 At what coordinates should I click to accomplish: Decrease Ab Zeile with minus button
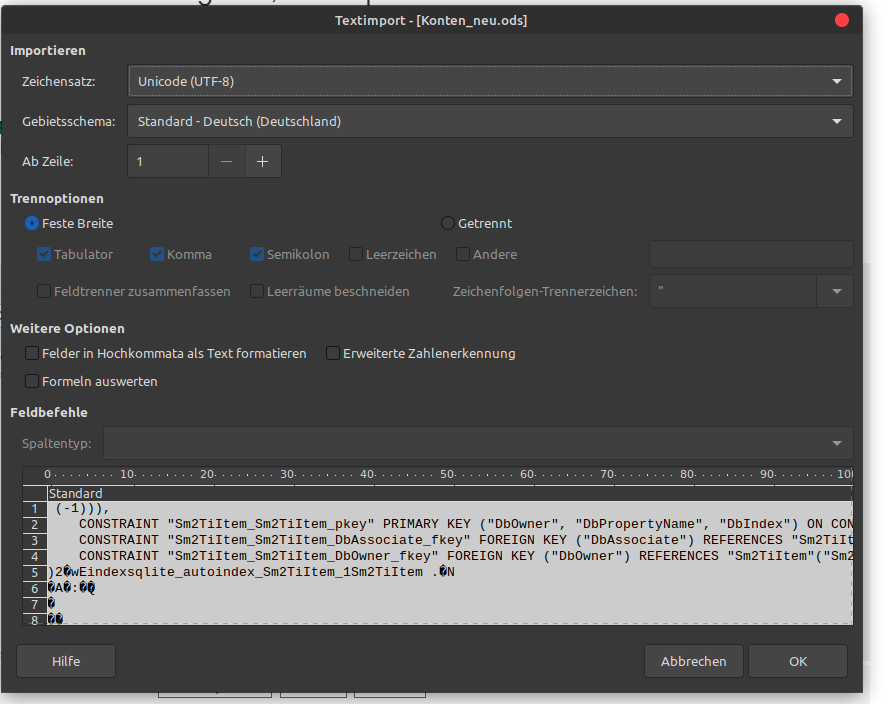(226, 162)
